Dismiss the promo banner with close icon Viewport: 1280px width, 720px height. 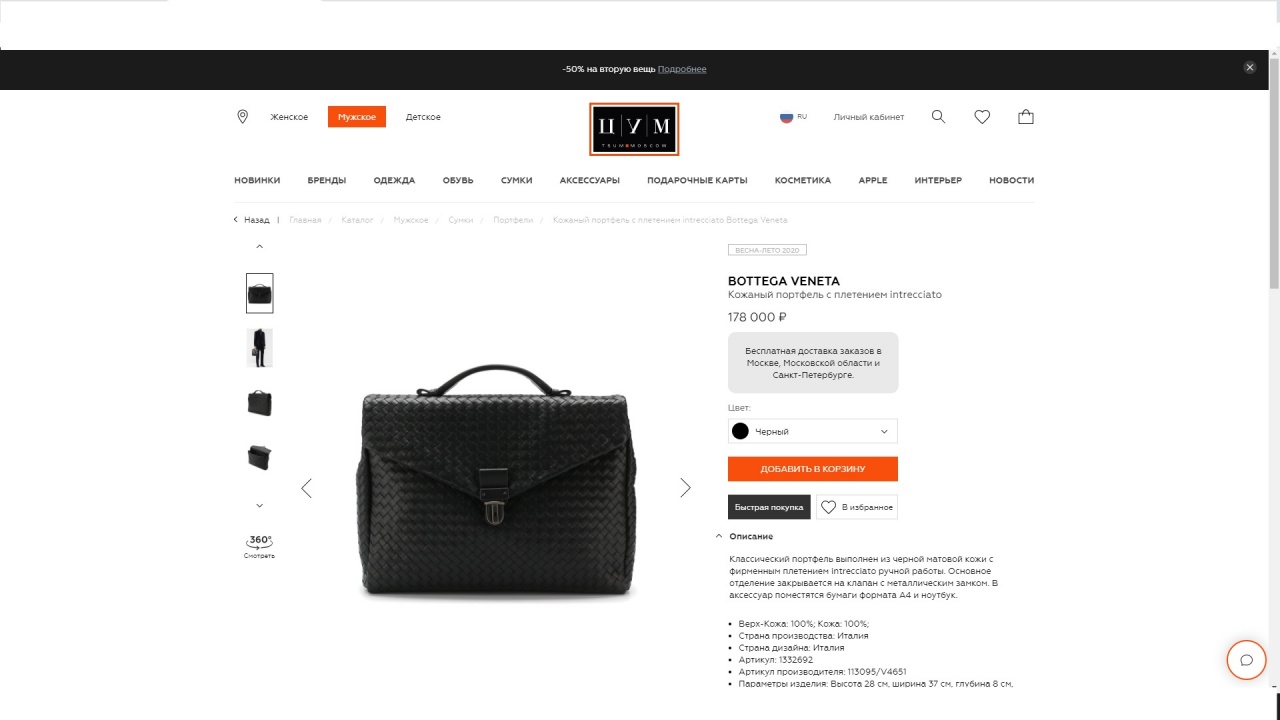[x=1249, y=68]
